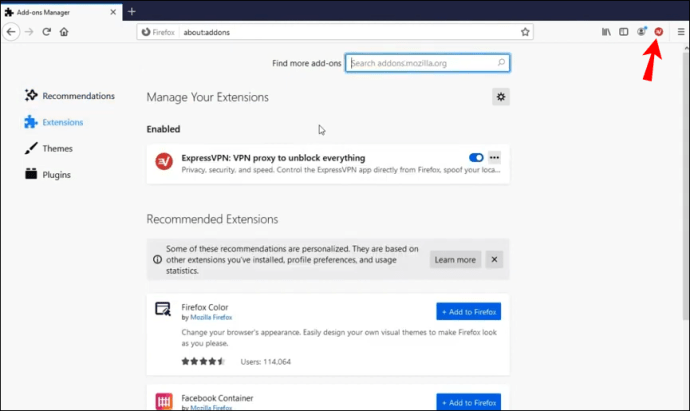The image size is (690, 411).
Task: Reload the current page
Action: [46, 32]
